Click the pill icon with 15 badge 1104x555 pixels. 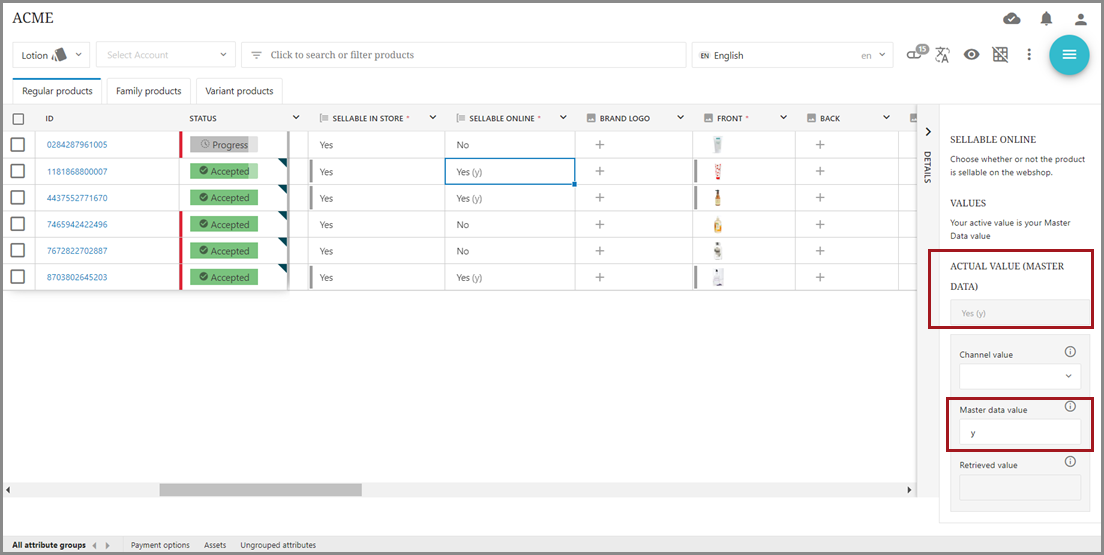[915, 54]
